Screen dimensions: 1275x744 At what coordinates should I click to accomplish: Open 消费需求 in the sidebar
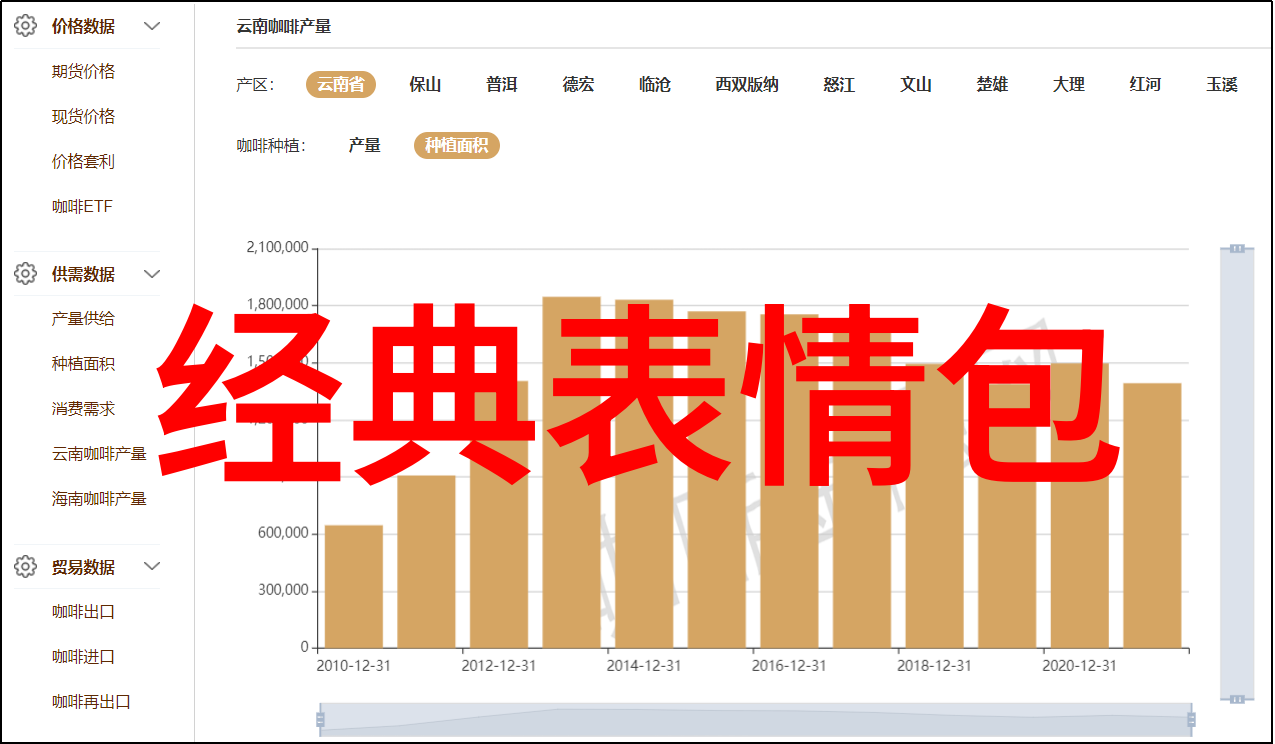point(84,409)
